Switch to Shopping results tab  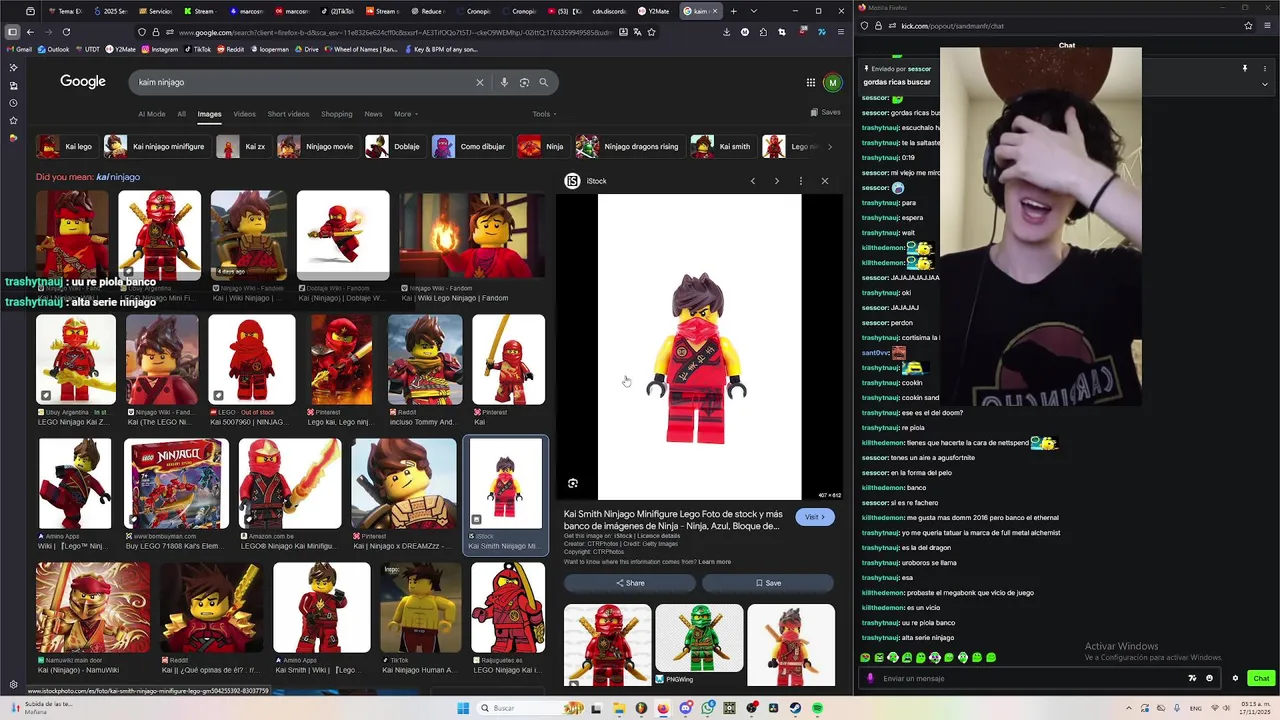tap(336, 114)
